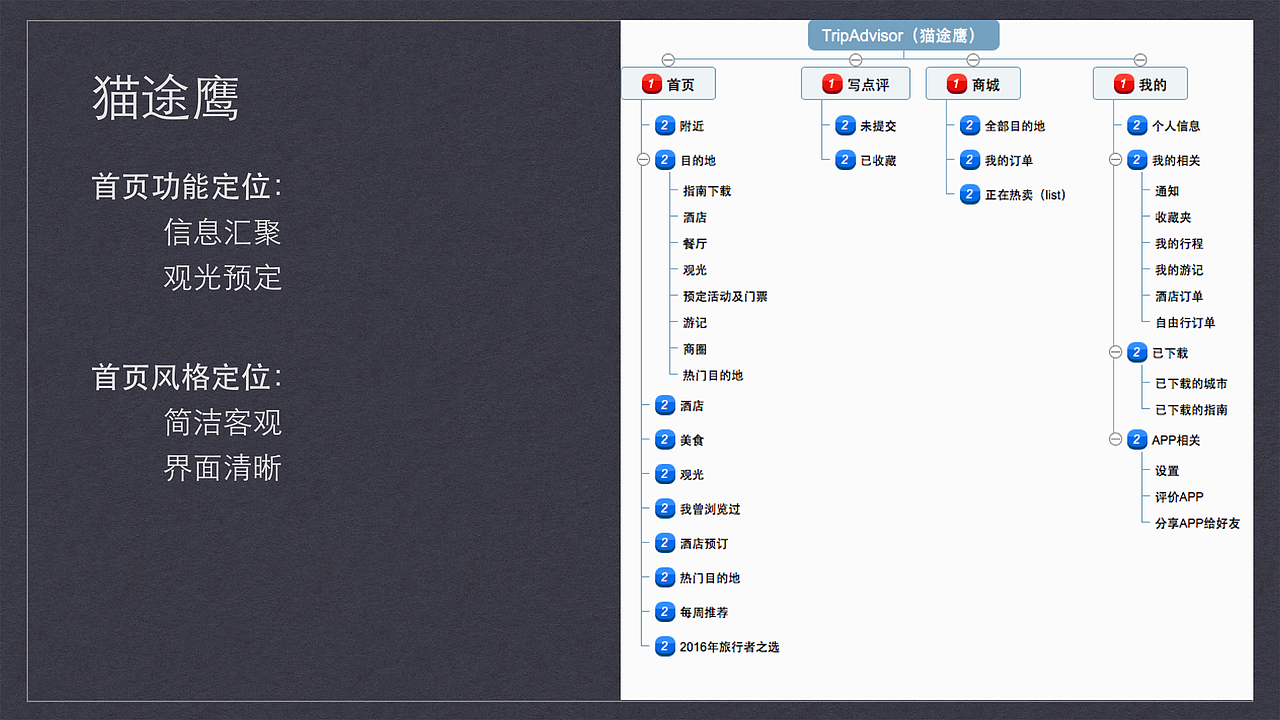Click the red priority 1 icon on 写点评
This screenshot has width=1280, height=720.
tap(832, 85)
